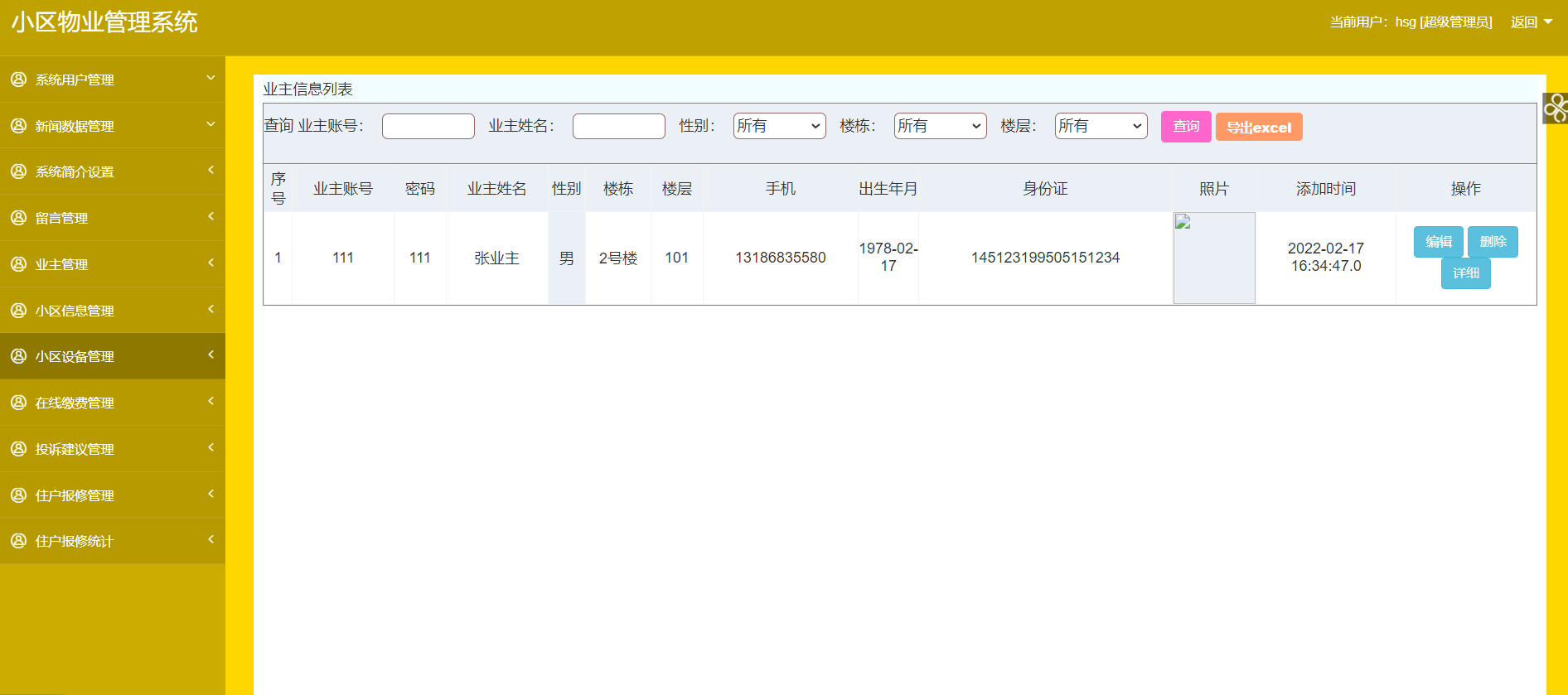Screen dimensions: 1568x695
Task: Open the 楼层 dropdown
Action: coord(1101,126)
